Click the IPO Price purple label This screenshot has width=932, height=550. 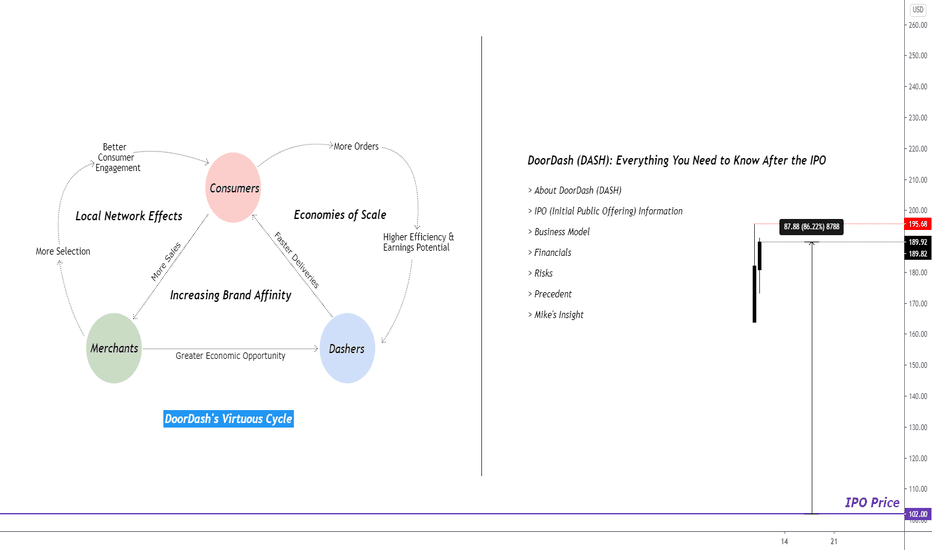point(872,502)
